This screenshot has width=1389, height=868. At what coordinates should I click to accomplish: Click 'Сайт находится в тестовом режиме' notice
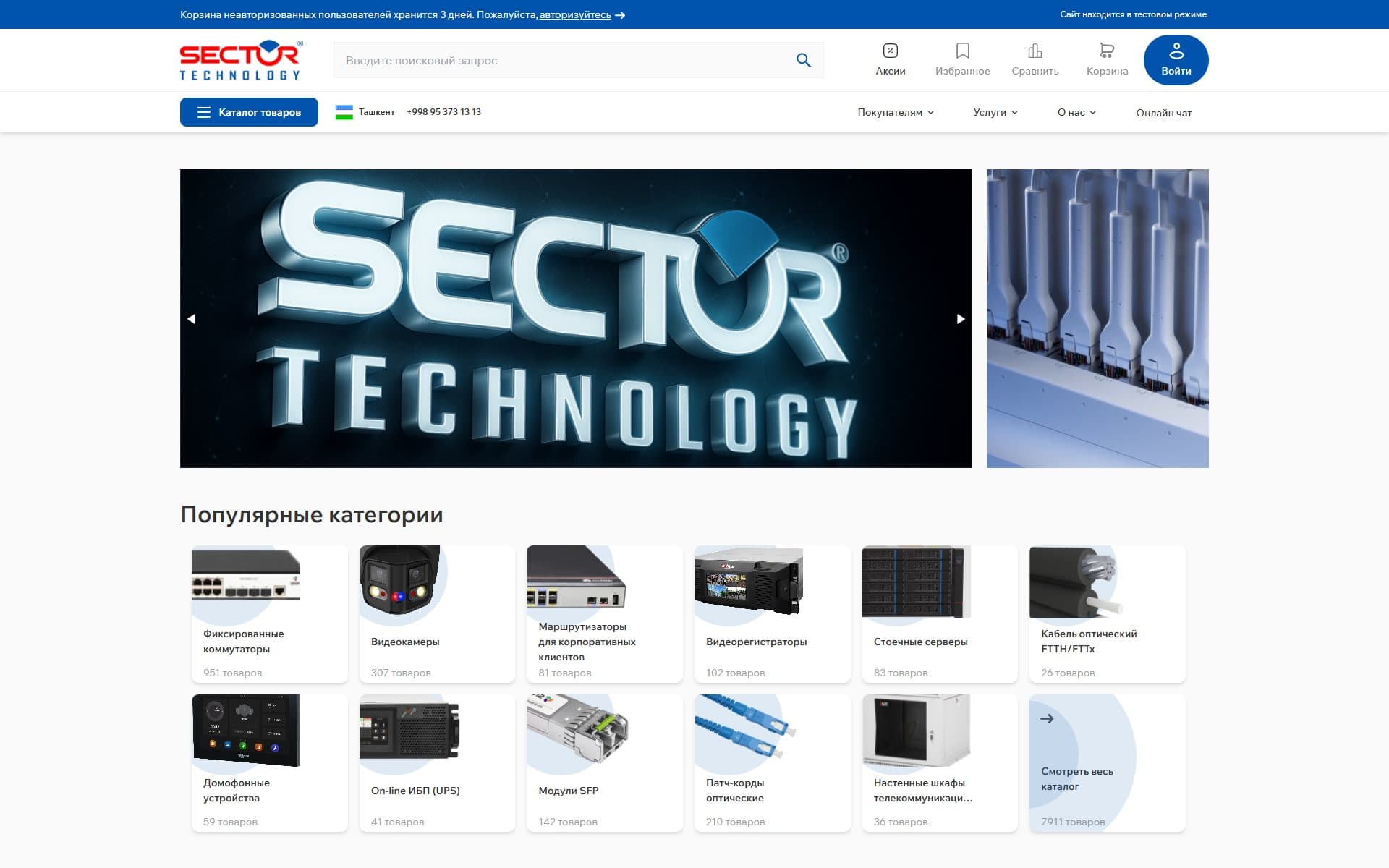pos(1134,14)
